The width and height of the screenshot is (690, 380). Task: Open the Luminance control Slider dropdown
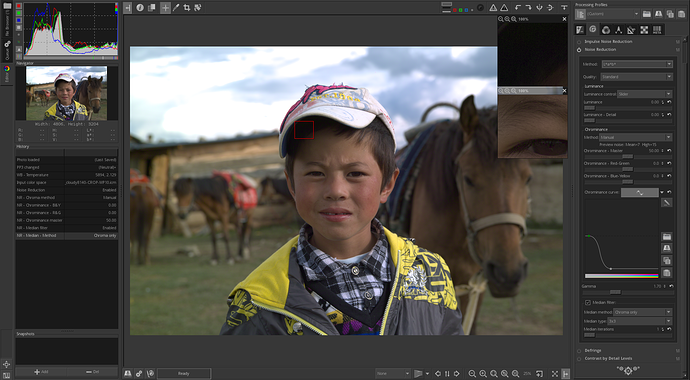tap(644, 94)
